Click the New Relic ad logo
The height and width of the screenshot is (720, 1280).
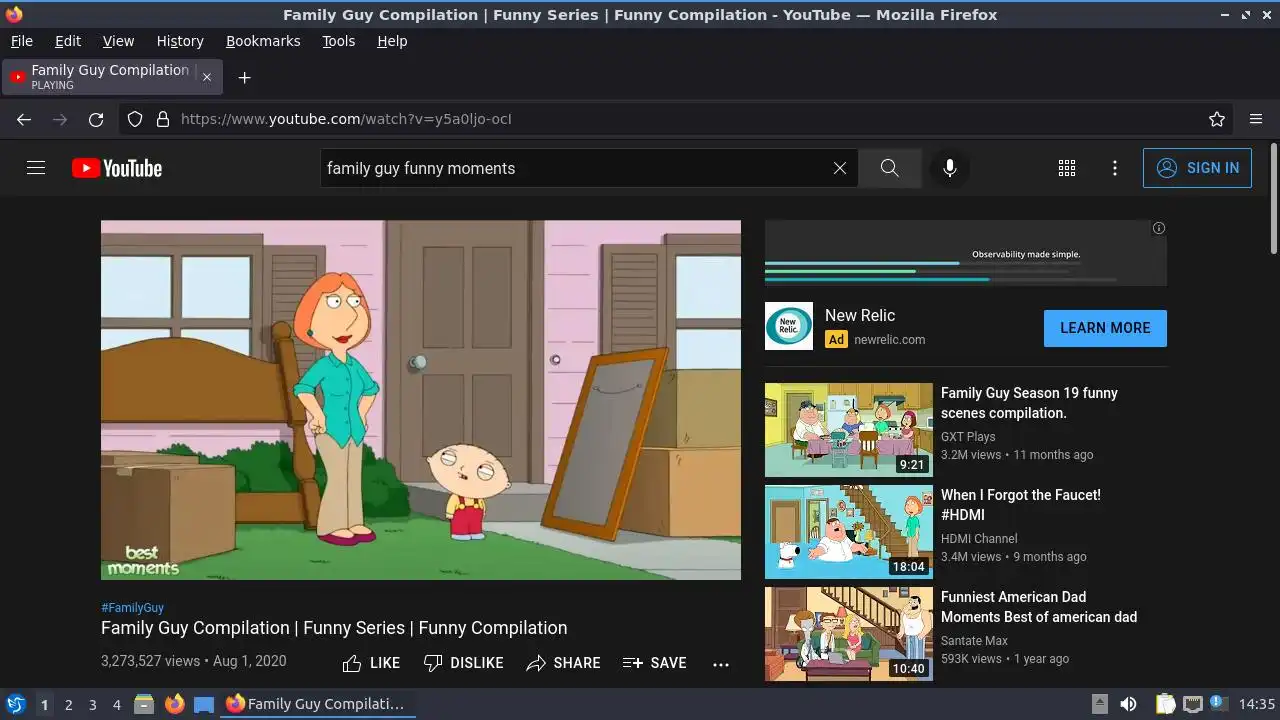click(x=789, y=326)
